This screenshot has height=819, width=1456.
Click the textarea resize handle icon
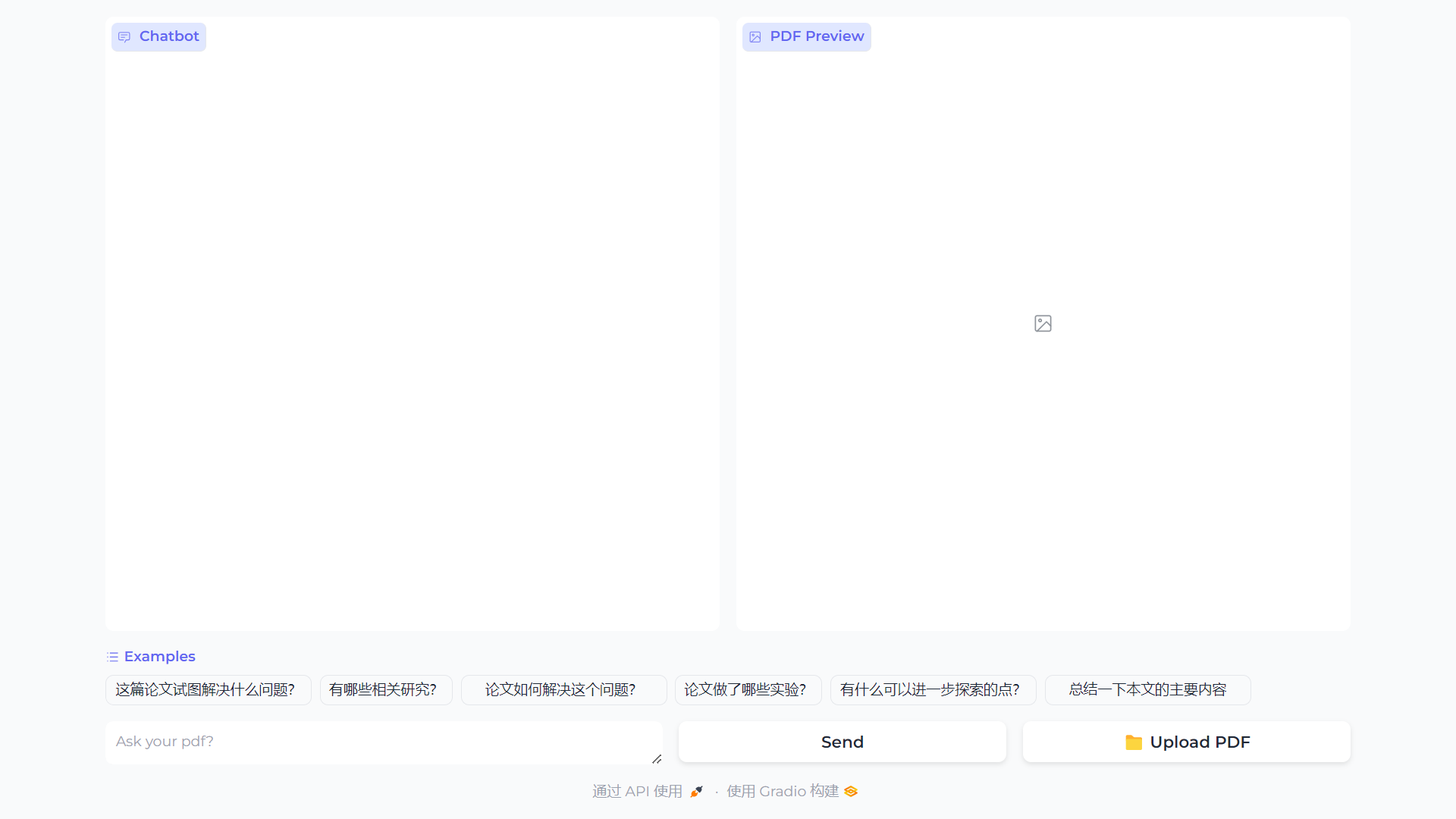click(x=657, y=758)
